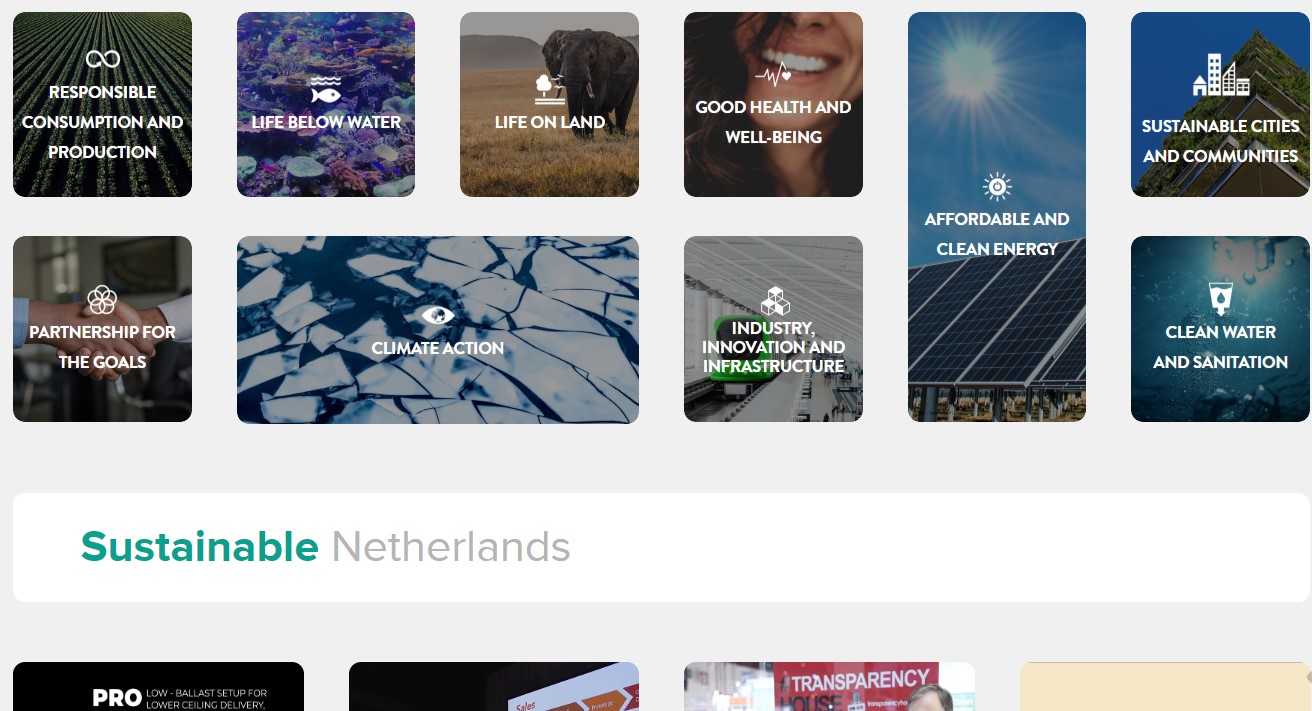The height and width of the screenshot is (711, 1312).
Task: Open the Sustainable Cities and Communities label
Action: (1220, 141)
